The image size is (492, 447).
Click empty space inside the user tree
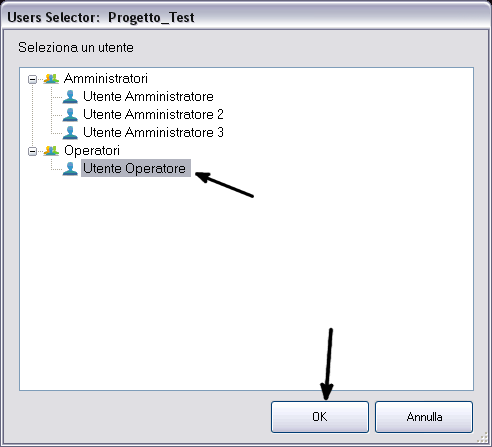(x=247, y=283)
